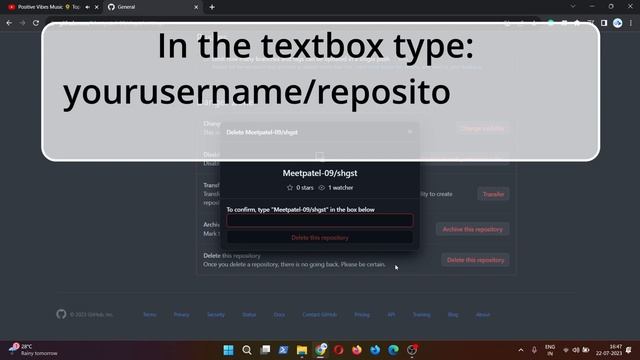Image resolution: width=640 pixels, height=360 pixels.
Task: Close the Positive Vibes Music tab
Action: coord(97,7)
